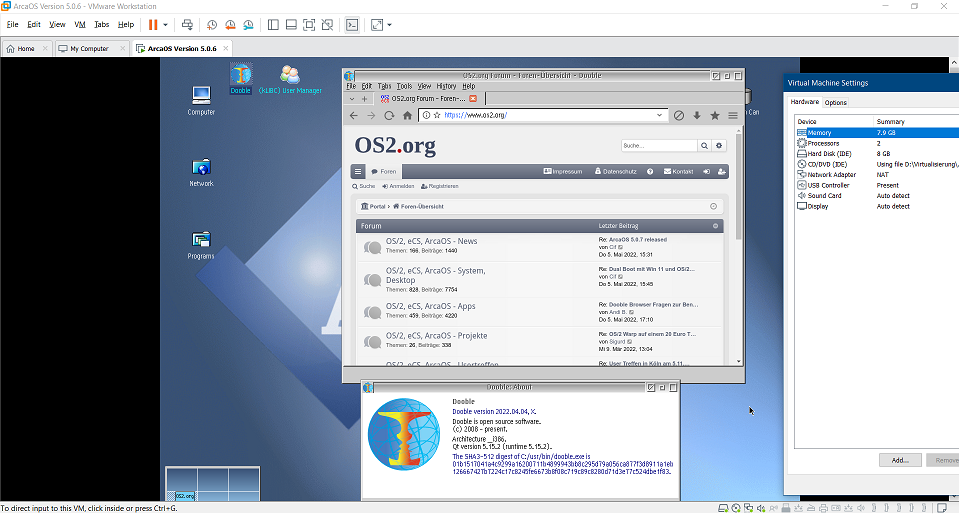
Task: Click the Add... button in VM Settings
Action: click(x=900, y=460)
